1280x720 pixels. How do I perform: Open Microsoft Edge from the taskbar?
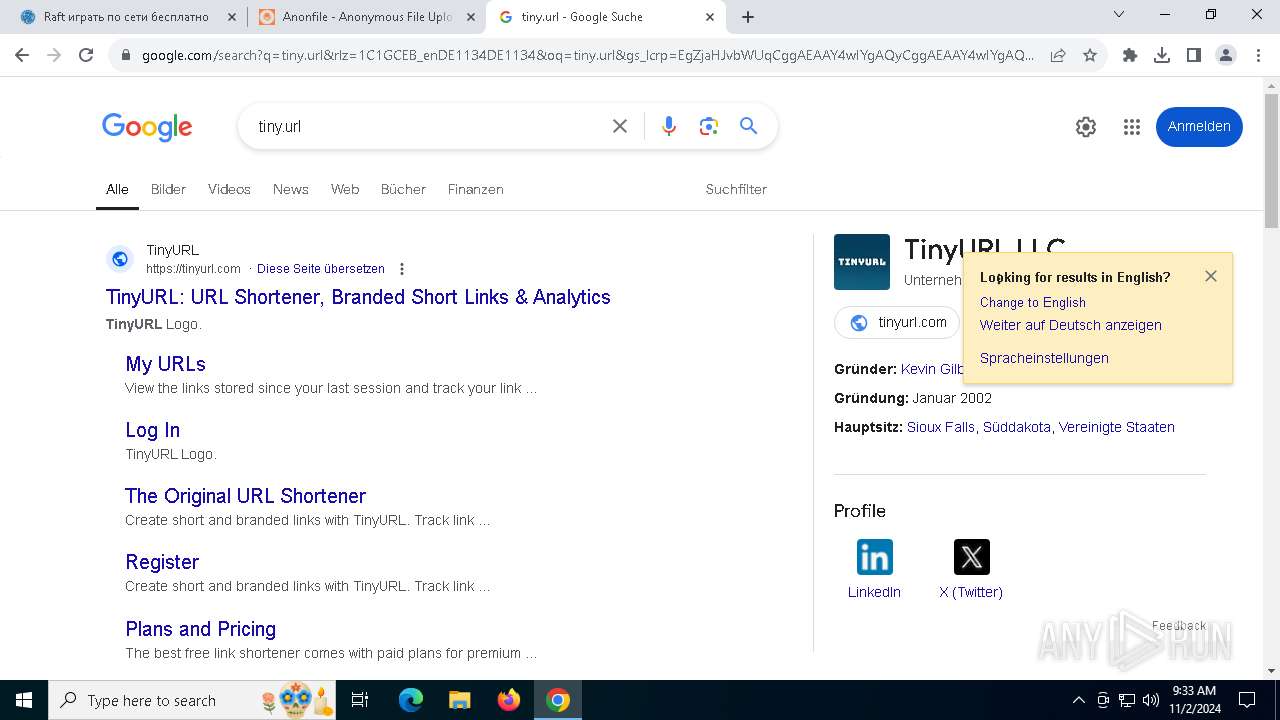click(x=411, y=700)
